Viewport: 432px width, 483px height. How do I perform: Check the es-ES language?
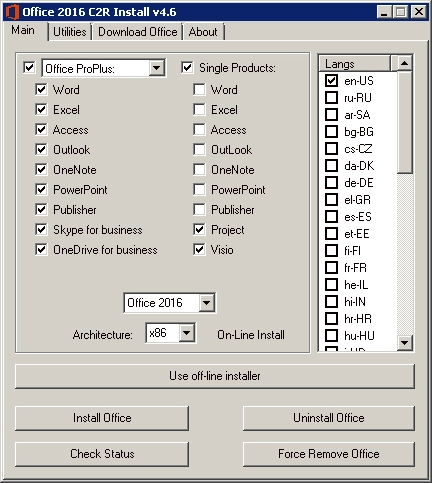tap(331, 217)
